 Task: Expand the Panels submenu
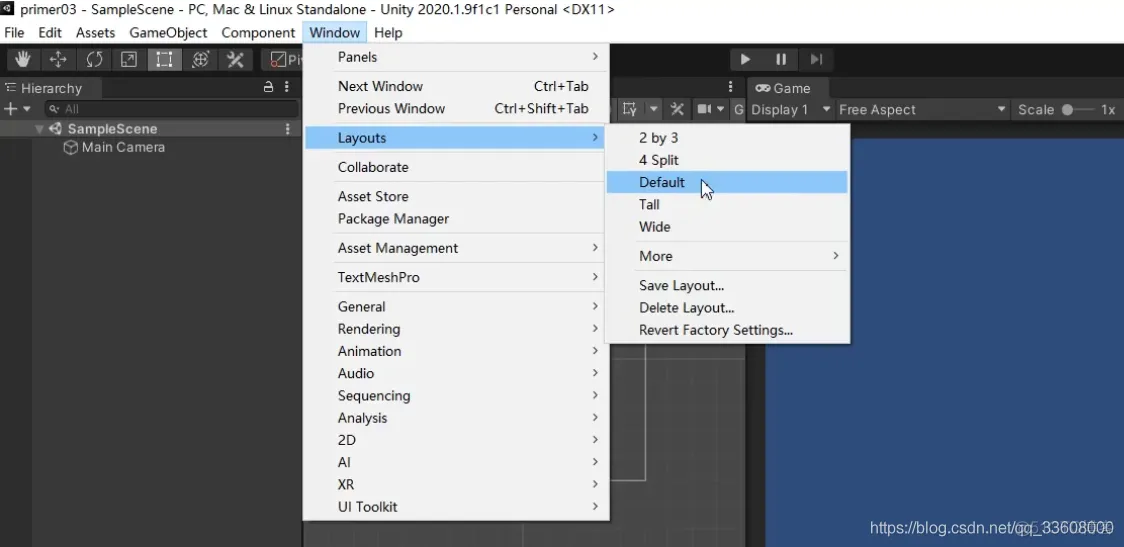tap(456, 57)
